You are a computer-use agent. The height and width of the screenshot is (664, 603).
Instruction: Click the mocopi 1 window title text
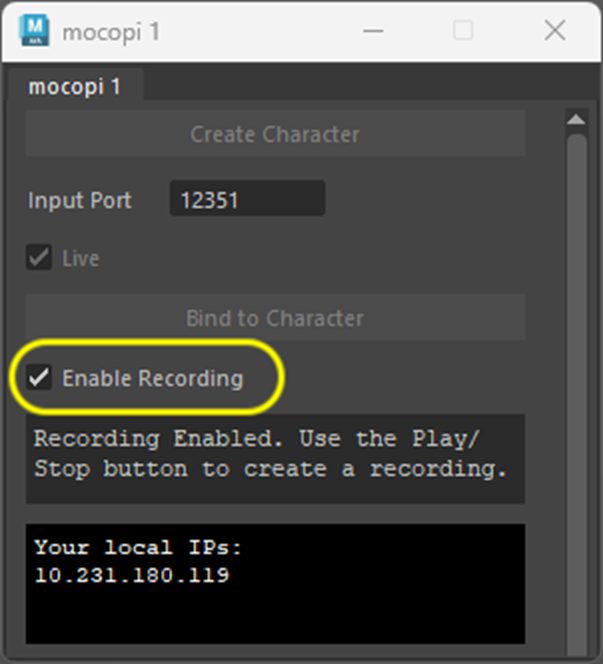pos(111,31)
